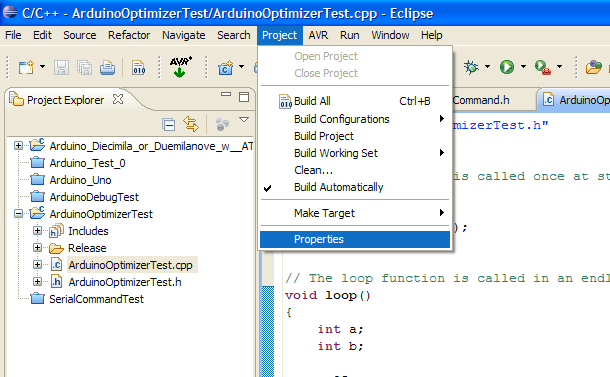The width and height of the screenshot is (610, 377).
Task: Open the Refactor menu
Action: (x=129, y=35)
